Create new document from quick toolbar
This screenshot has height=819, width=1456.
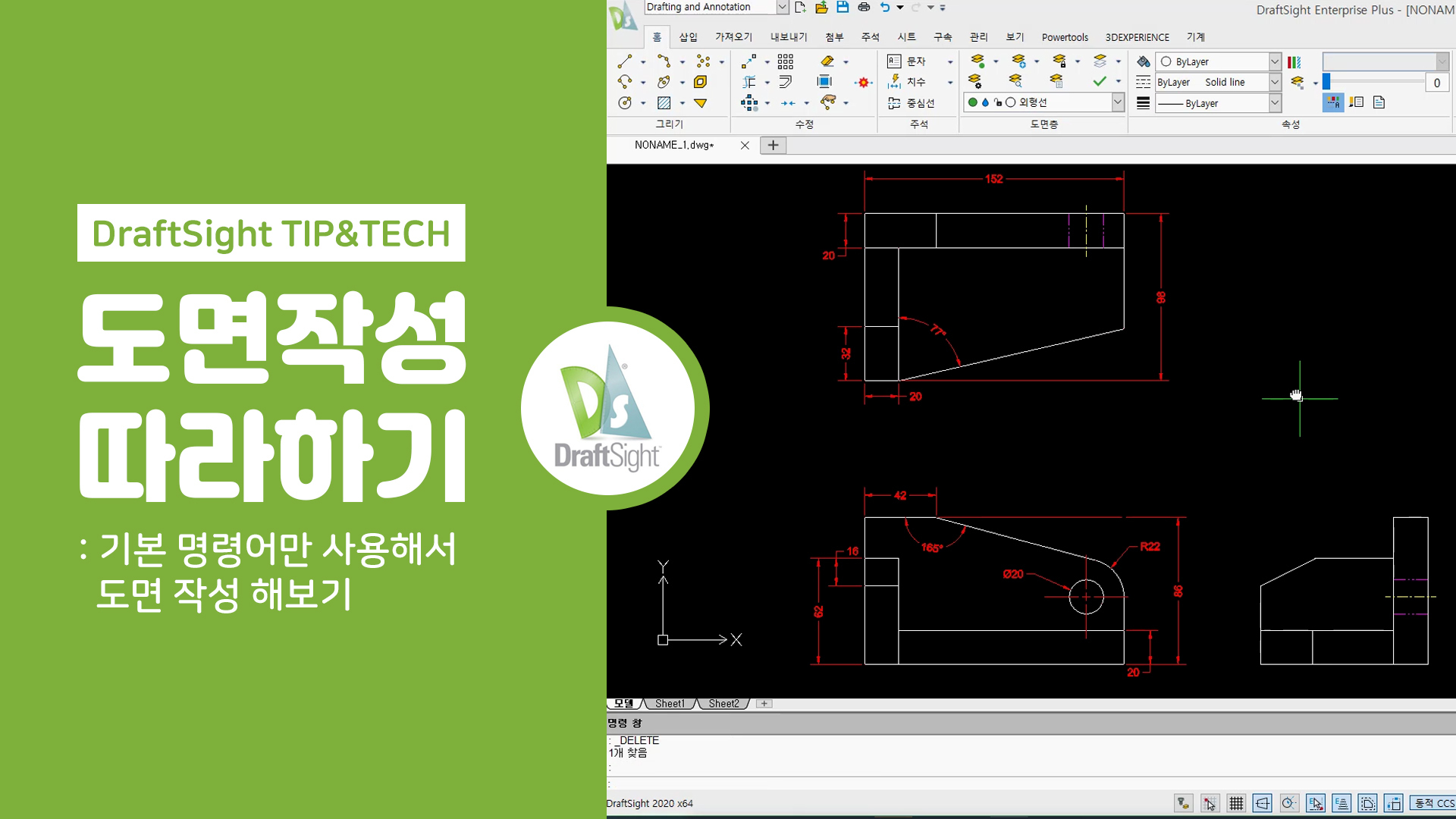(800, 8)
